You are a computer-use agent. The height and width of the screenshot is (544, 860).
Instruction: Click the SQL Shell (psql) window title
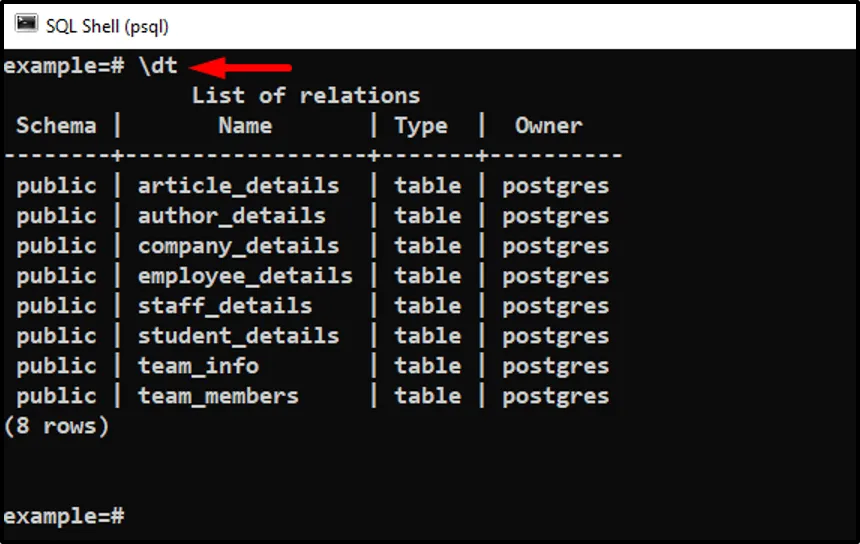[107, 24]
